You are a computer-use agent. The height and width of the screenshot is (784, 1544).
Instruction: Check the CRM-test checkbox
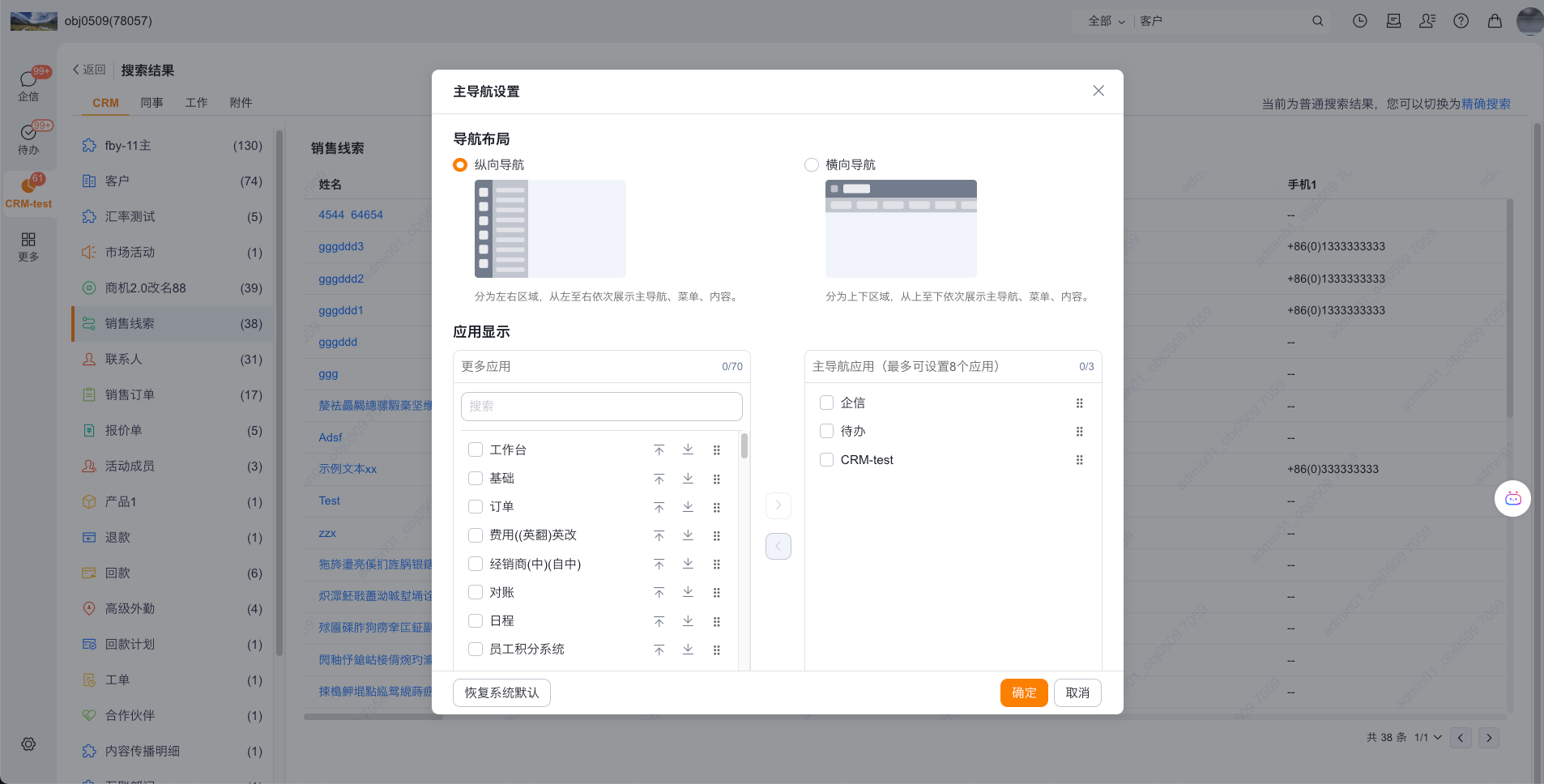tap(826, 460)
